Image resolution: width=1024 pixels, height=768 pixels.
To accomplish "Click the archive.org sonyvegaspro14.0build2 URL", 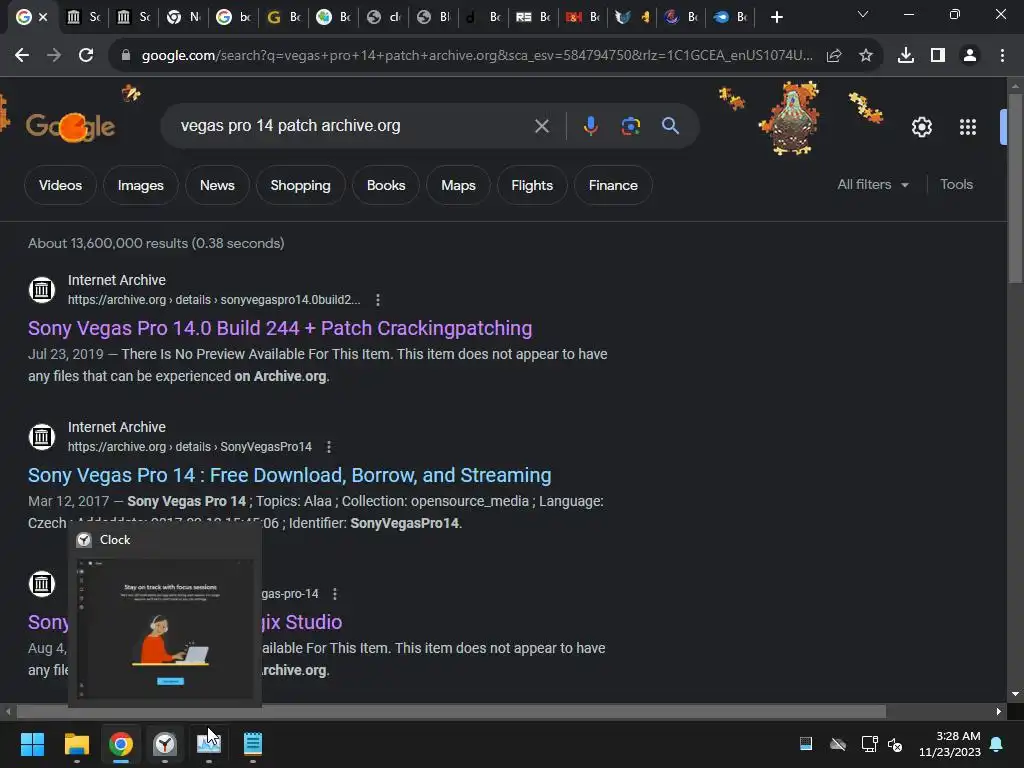I will 214,300.
